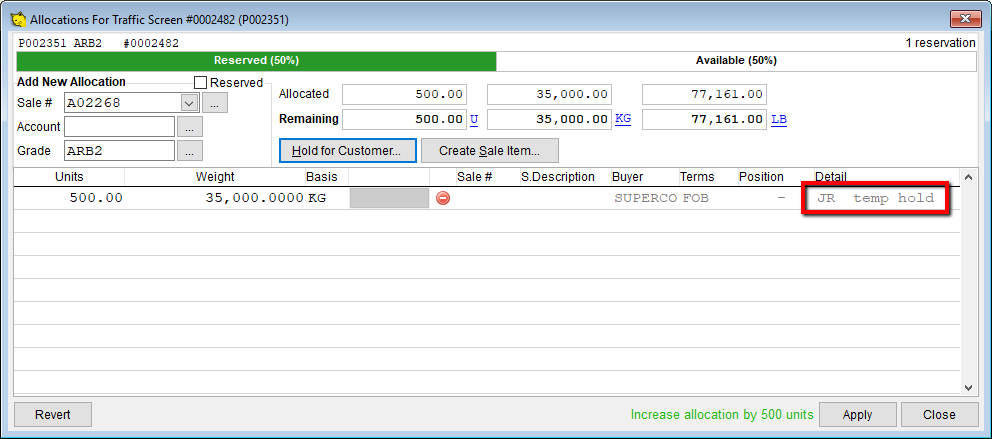Screen dimensions: 992x439
Task: Click the Create Sale Item button
Action: [490, 151]
